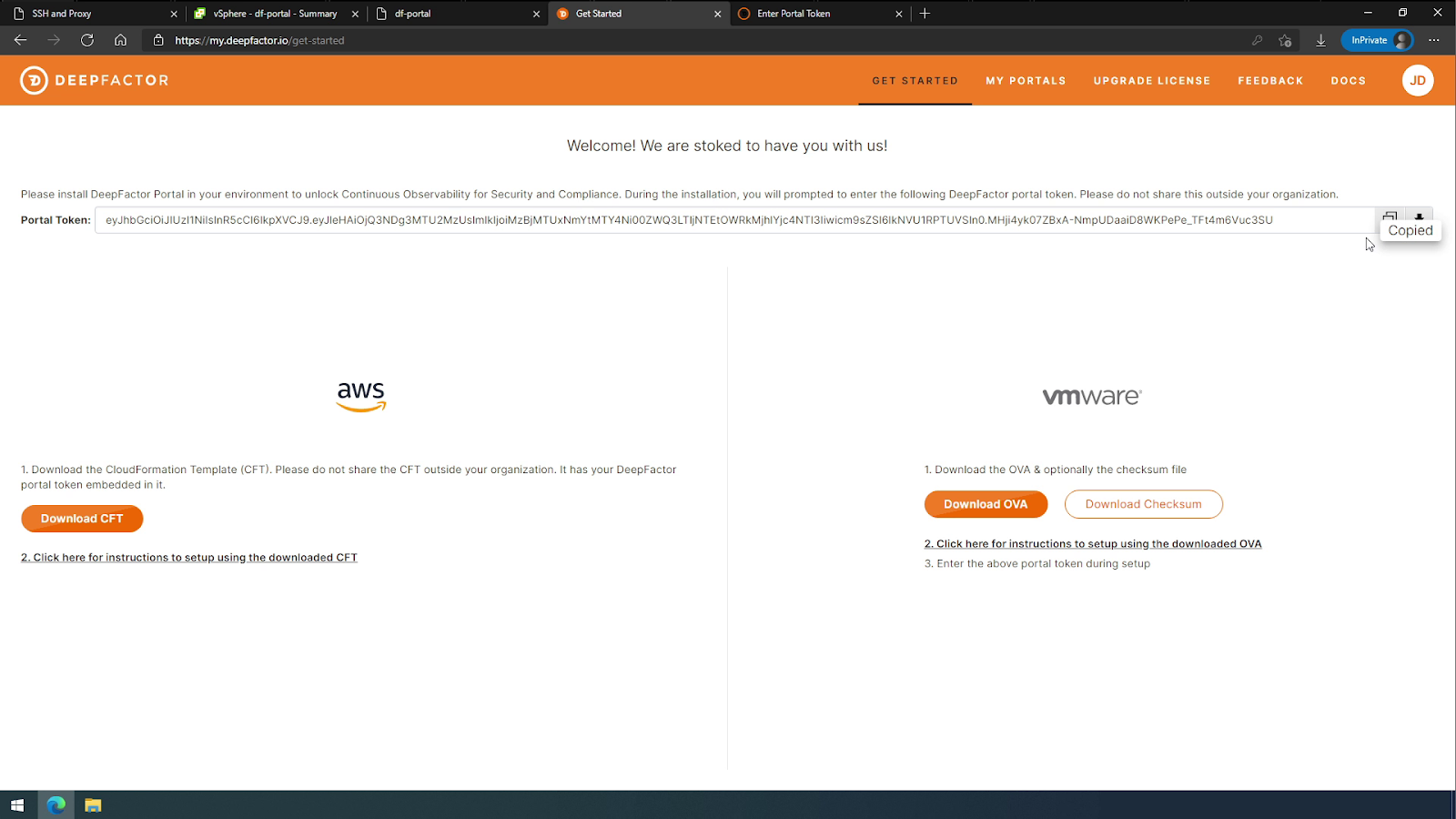The width and height of the screenshot is (1456, 819).
Task: Click the DeepFactor logo
Action: [95, 80]
